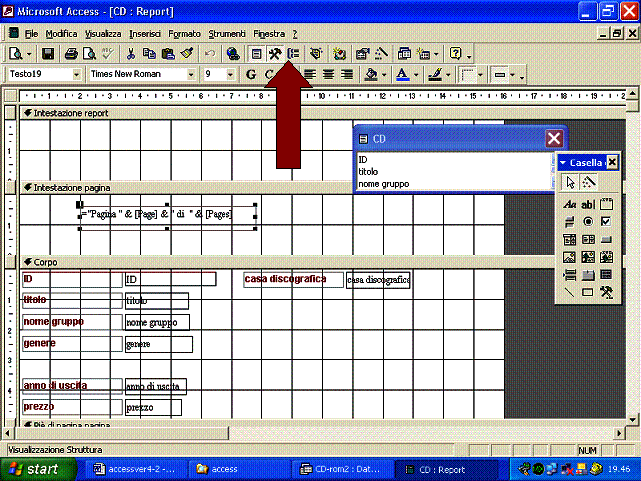The image size is (641, 481).
Task: Click the Print icon in toolbar
Action: coord(71,54)
